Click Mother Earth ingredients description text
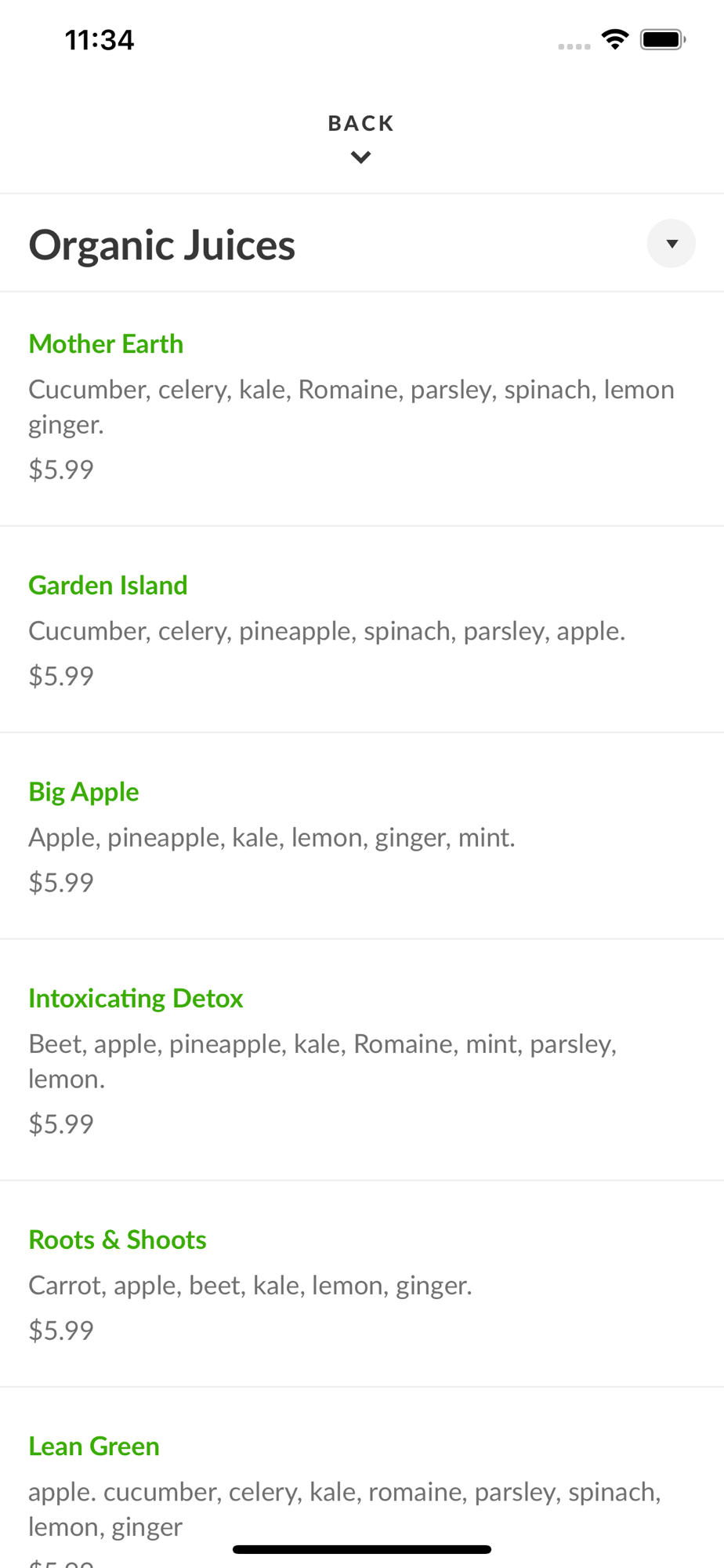The width and height of the screenshot is (724, 1568). click(351, 407)
